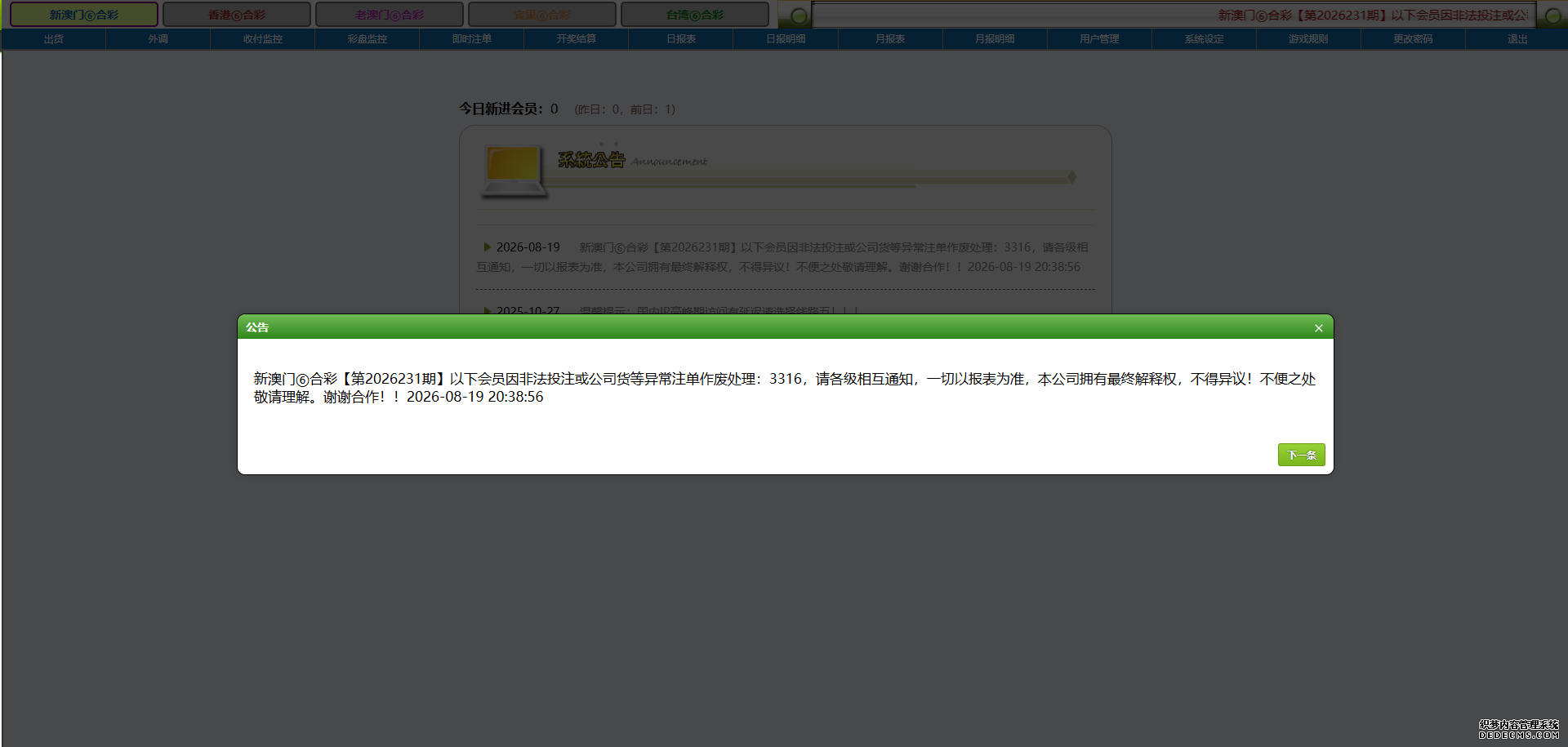Click the 下一条 next announcement button

(x=1301, y=455)
